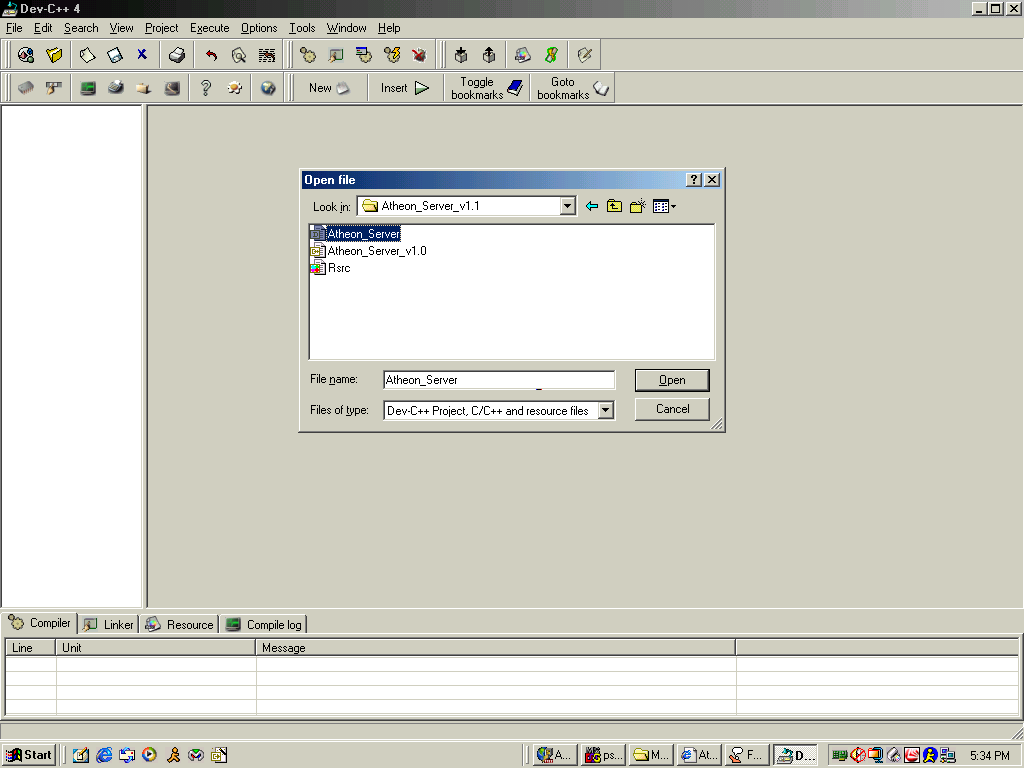The height and width of the screenshot is (768, 1024).
Task: Click the question mark help icon
Action: (x=206, y=88)
